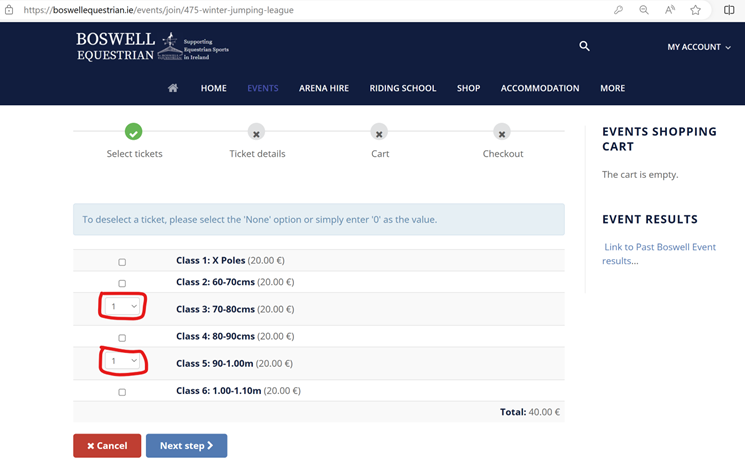Expand the MY ACCOUNT dropdown menu

[699, 47]
